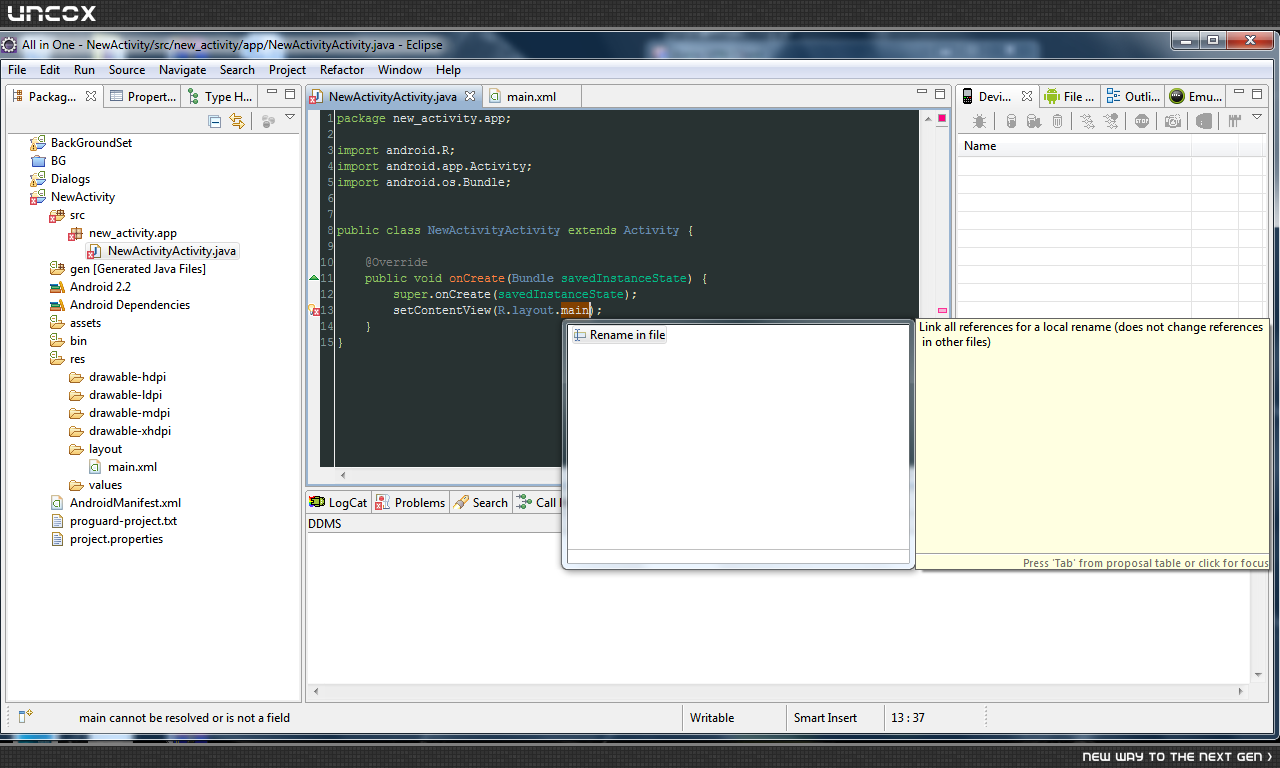Switch to the Type Hierarchy tab
This screenshot has width=1280, height=768.
(x=221, y=96)
